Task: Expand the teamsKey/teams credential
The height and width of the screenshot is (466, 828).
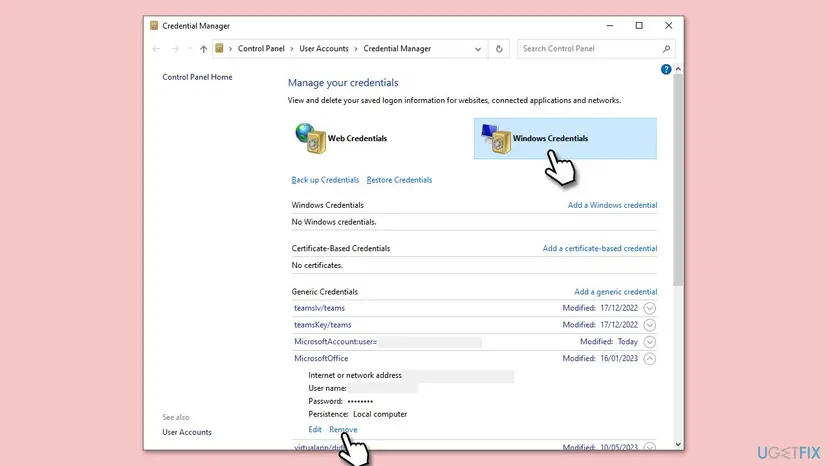Action: pyautogui.click(x=650, y=325)
